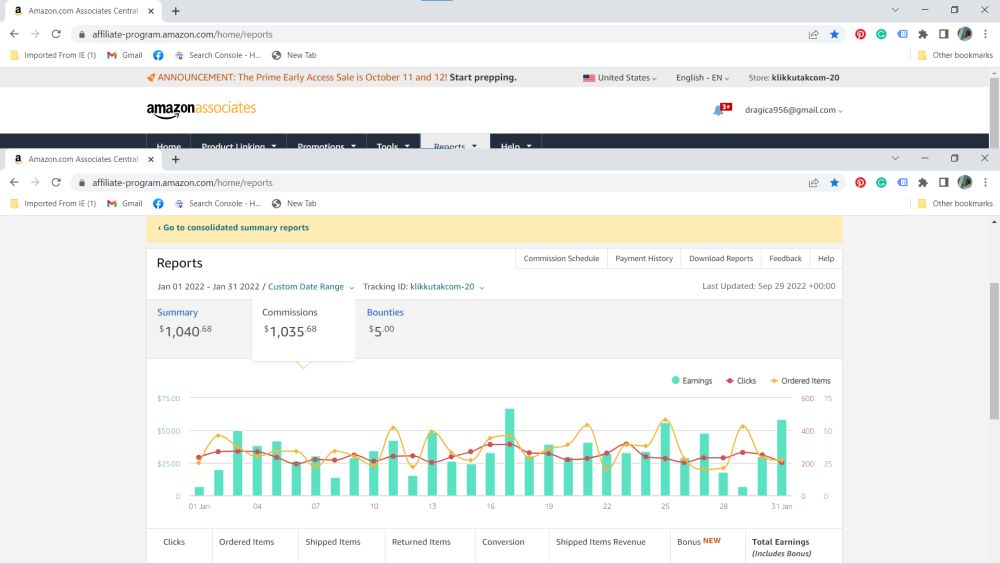Open the Extensions puzzle icon in the lower window
The height and width of the screenshot is (563, 1000).
tap(923, 183)
